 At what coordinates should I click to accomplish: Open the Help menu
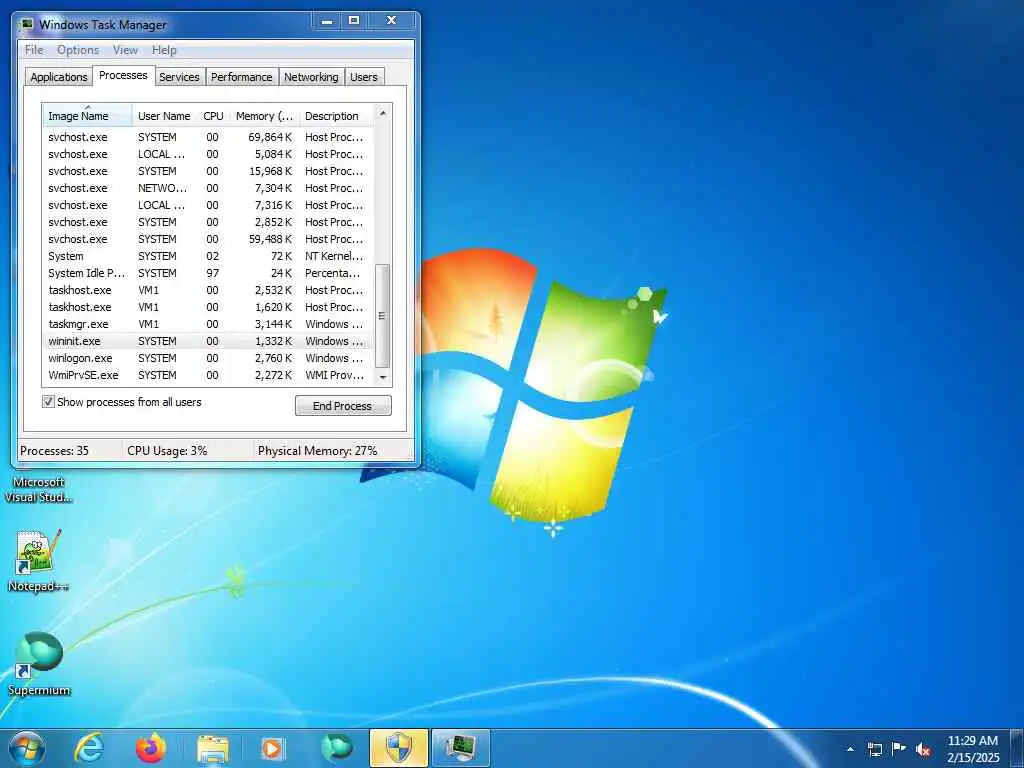(164, 50)
